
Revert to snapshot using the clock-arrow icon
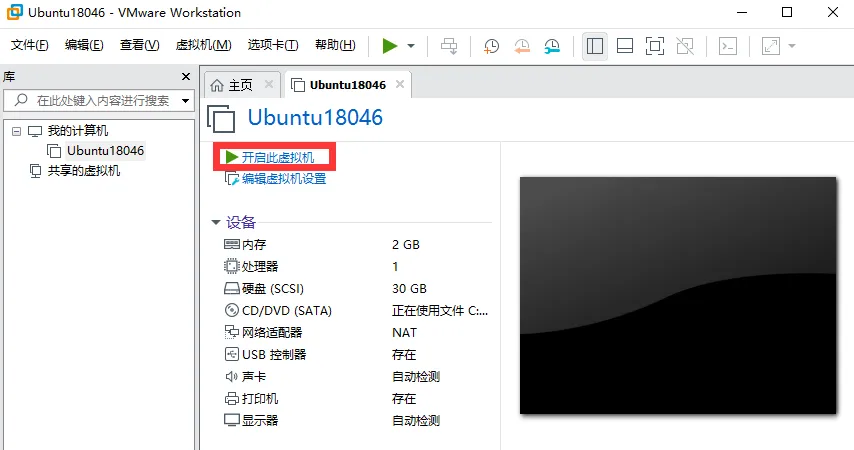pyautogui.click(x=522, y=46)
